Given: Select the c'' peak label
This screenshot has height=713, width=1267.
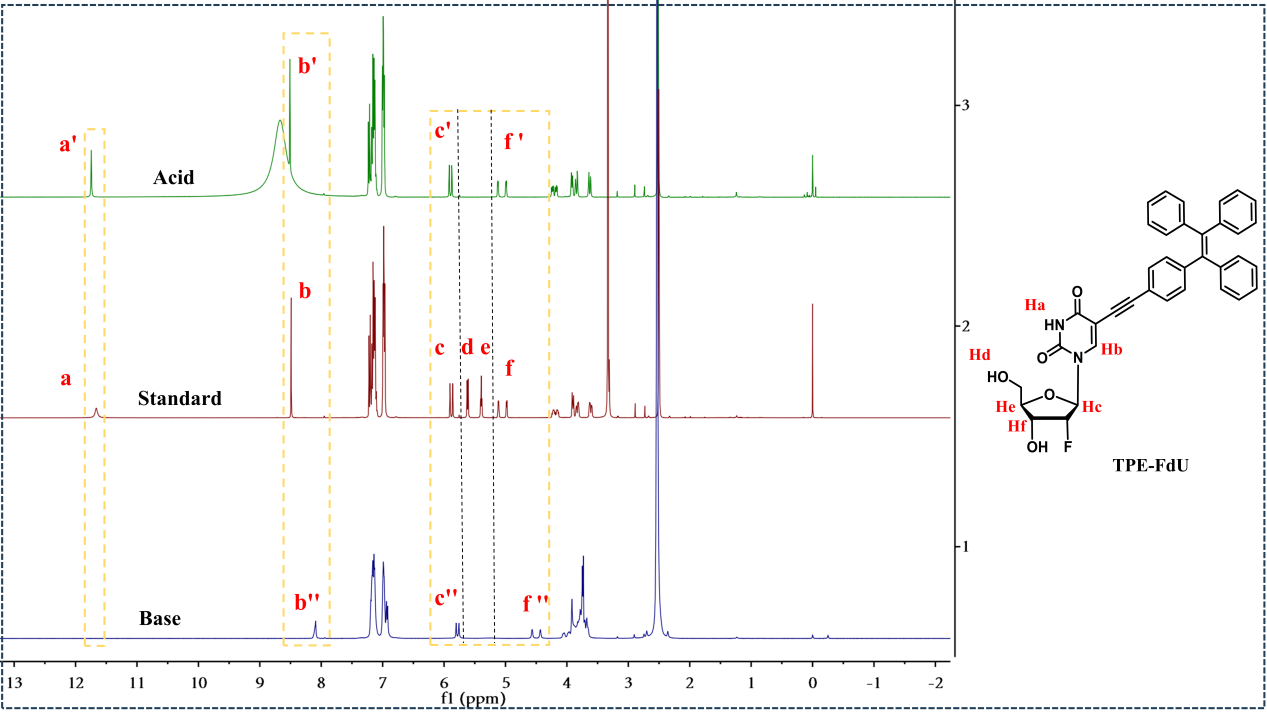Looking at the screenshot, I should point(445,597).
